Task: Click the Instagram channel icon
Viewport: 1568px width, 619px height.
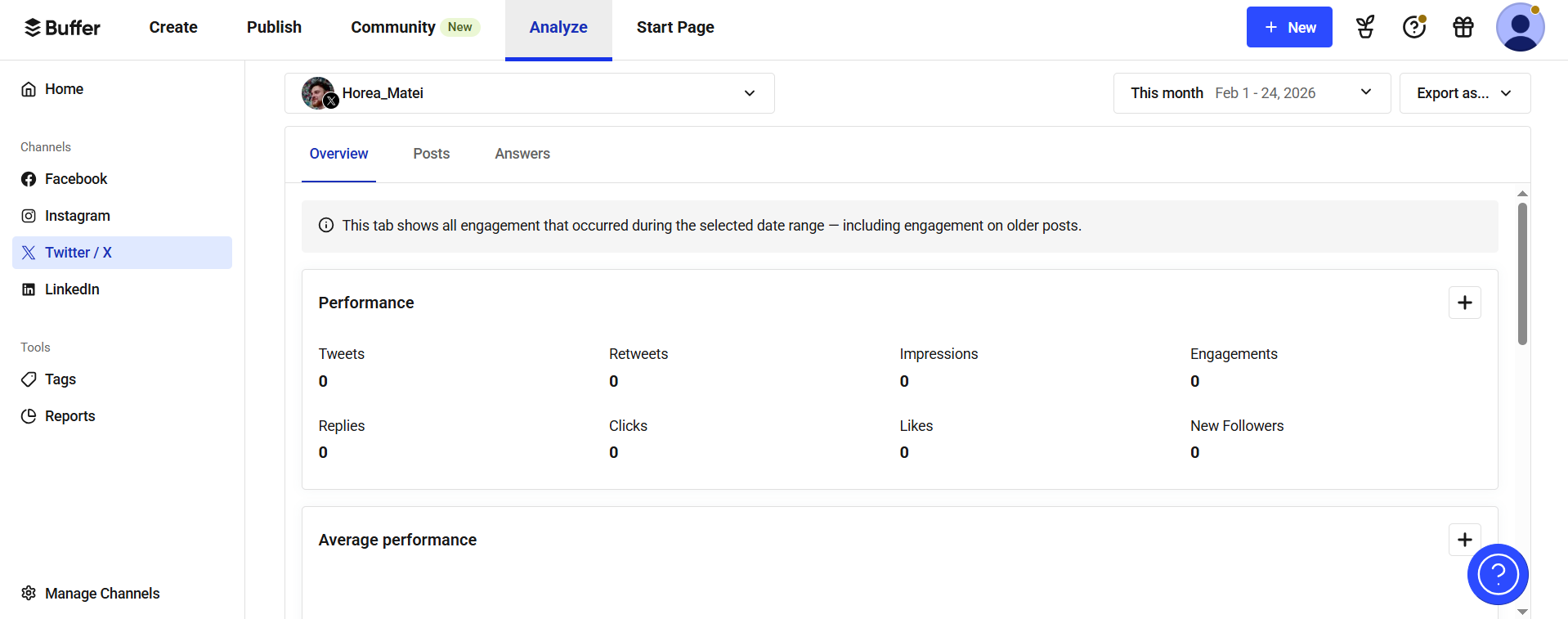Action: click(29, 216)
